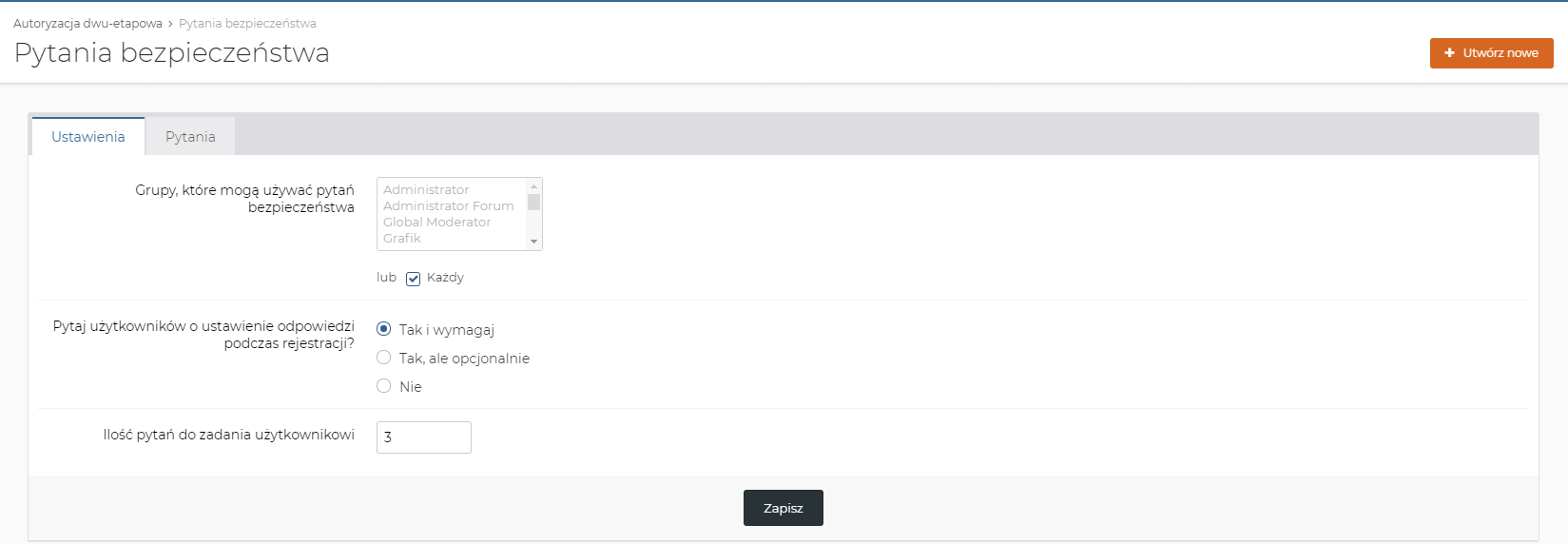Choose Global Moderator in the groups list

[x=436, y=223]
